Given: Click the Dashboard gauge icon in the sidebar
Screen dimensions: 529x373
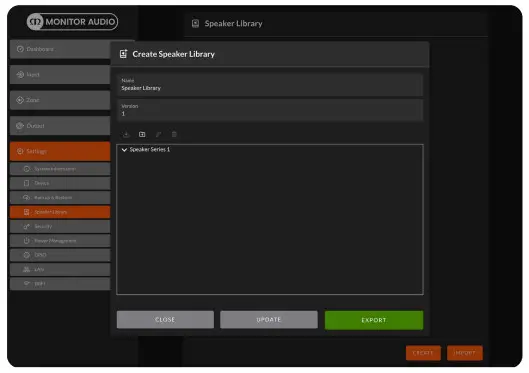Looking at the screenshot, I should [20, 49].
